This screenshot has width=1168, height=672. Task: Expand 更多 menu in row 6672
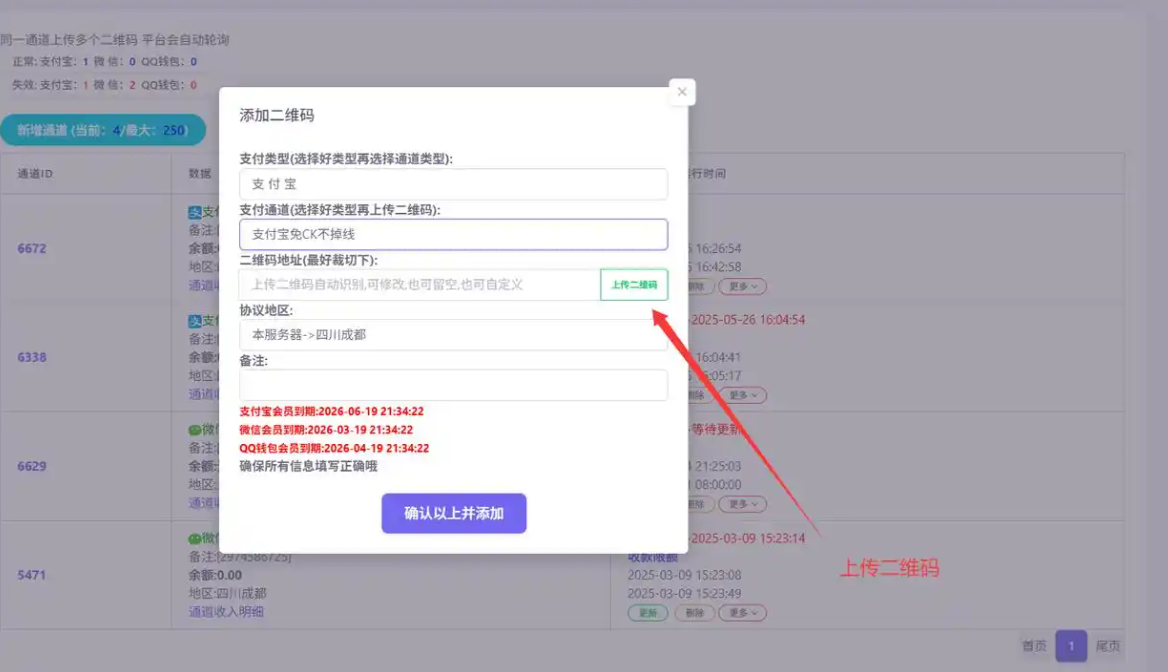[742, 286]
